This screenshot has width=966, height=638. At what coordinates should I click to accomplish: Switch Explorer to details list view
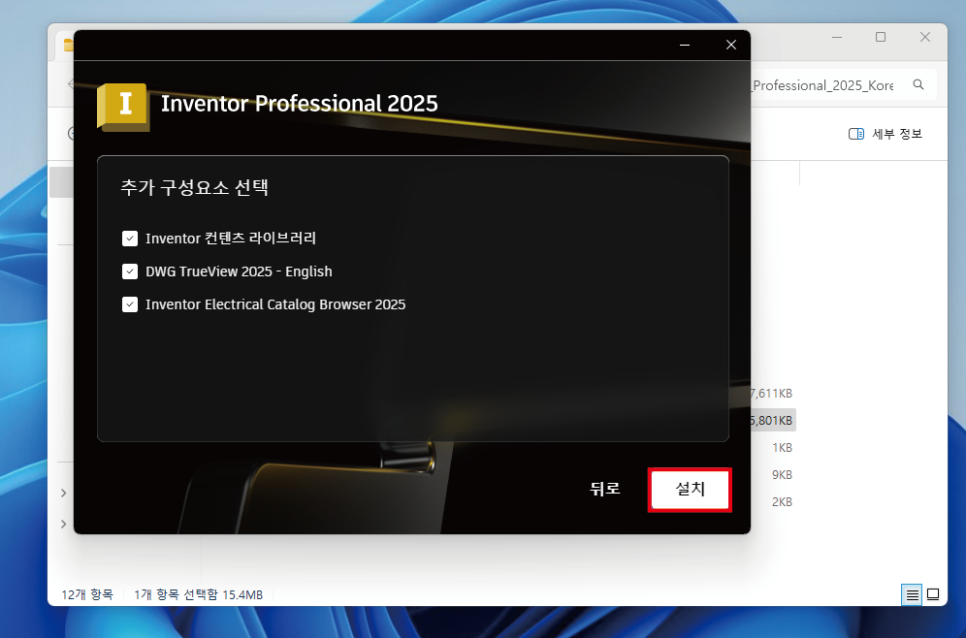pyautogui.click(x=912, y=594)
